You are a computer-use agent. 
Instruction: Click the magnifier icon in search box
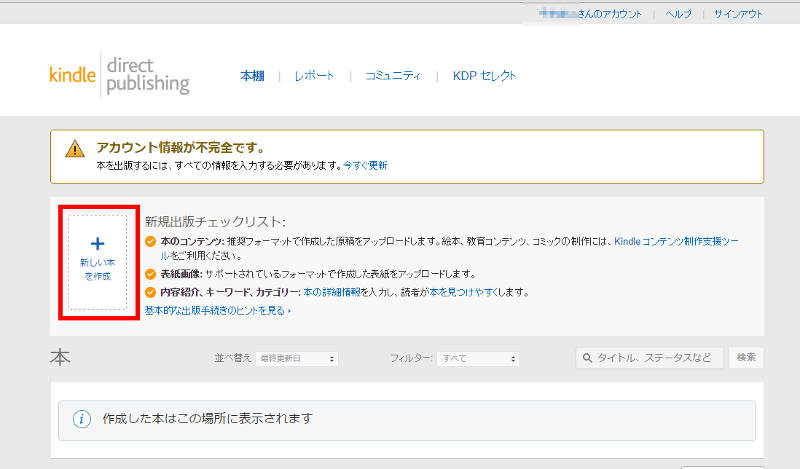point(587,358)
